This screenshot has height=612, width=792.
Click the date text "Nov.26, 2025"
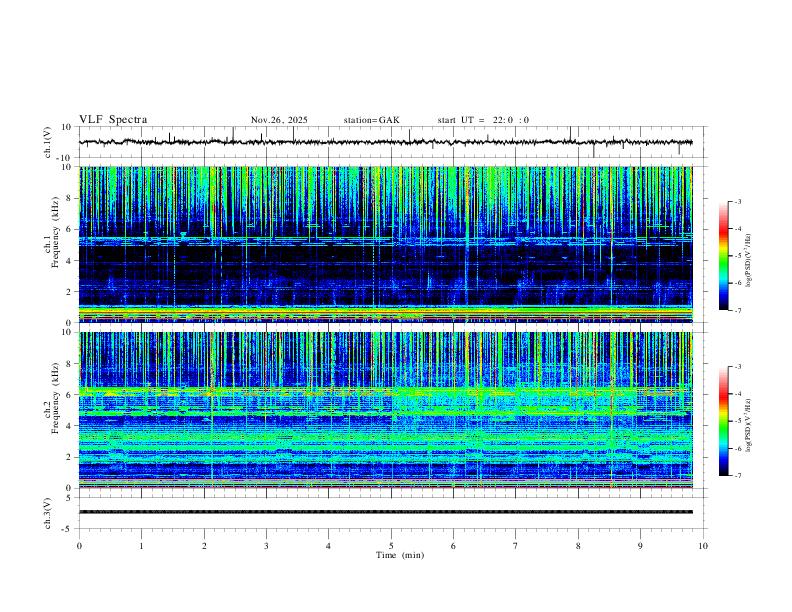279,120
